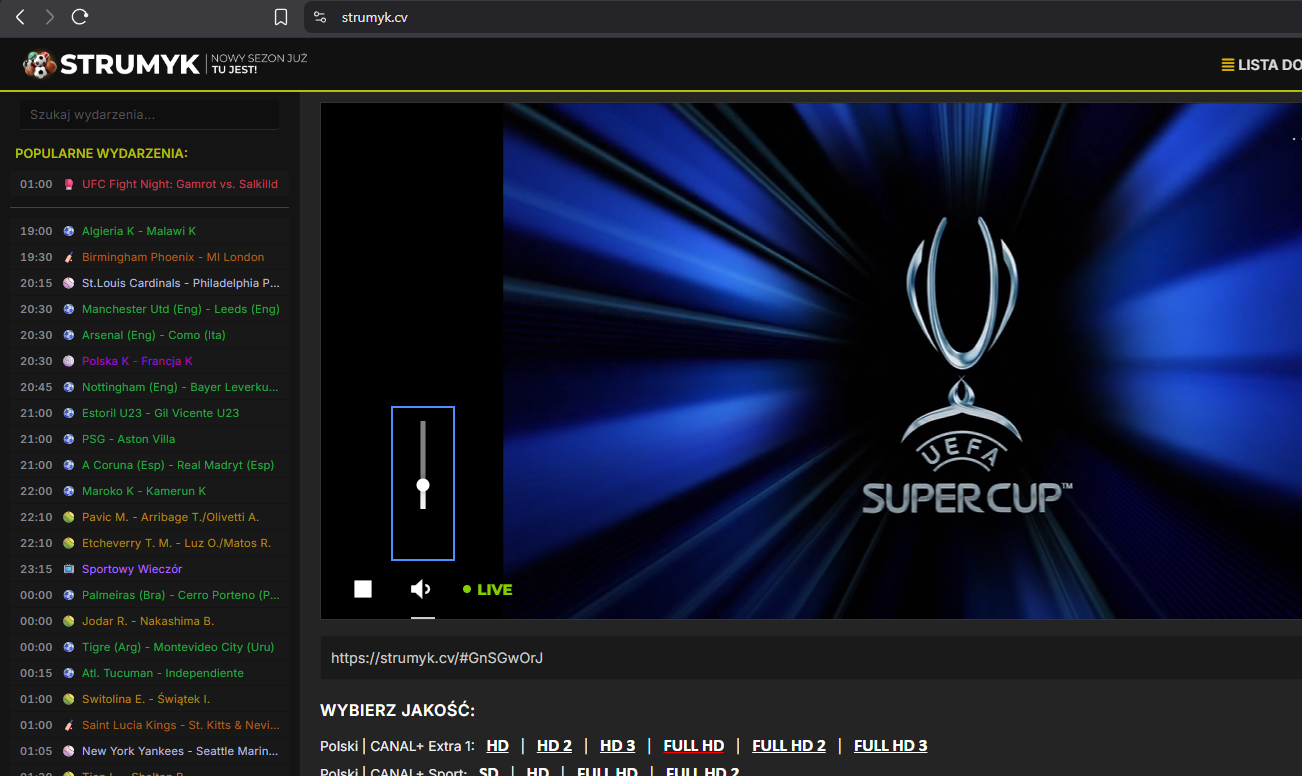Open the Switolina E. - Świątek I. match
This screenshot has height=776, width=1302.
(150, 699)
